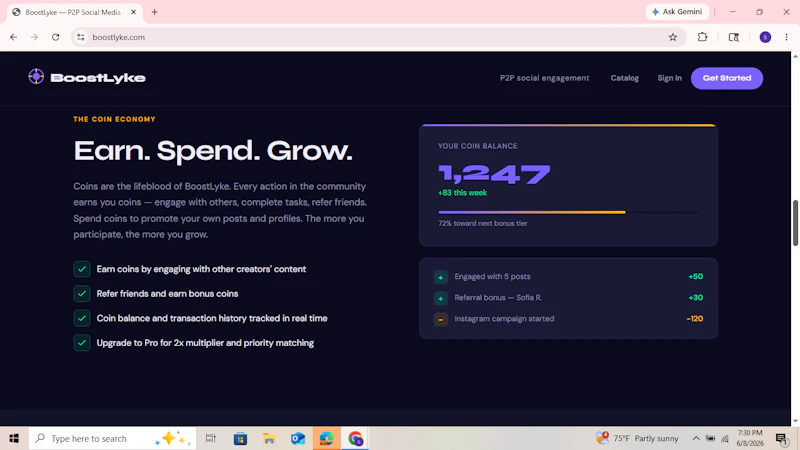800x450 pixels.
Task: Click checkmark beside Refer friends and earn
Action: coord(82,293)
